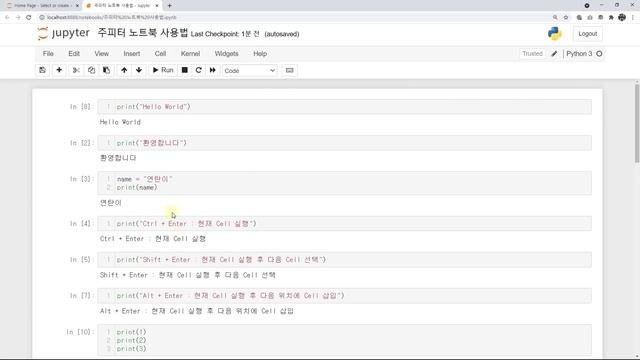Click the Python 3 kernel indicator circle
This screenshot has width=640, height=360.
[x=599, y=53]
